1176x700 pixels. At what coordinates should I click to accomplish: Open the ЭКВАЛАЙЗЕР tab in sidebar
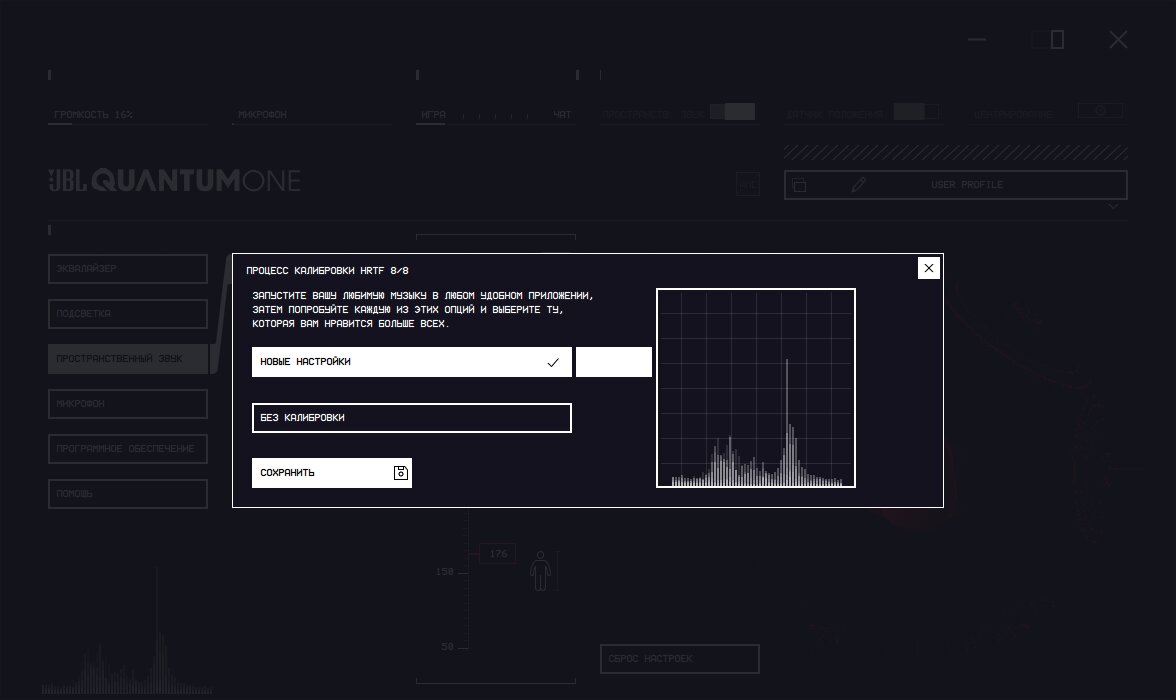coord(128,269)
